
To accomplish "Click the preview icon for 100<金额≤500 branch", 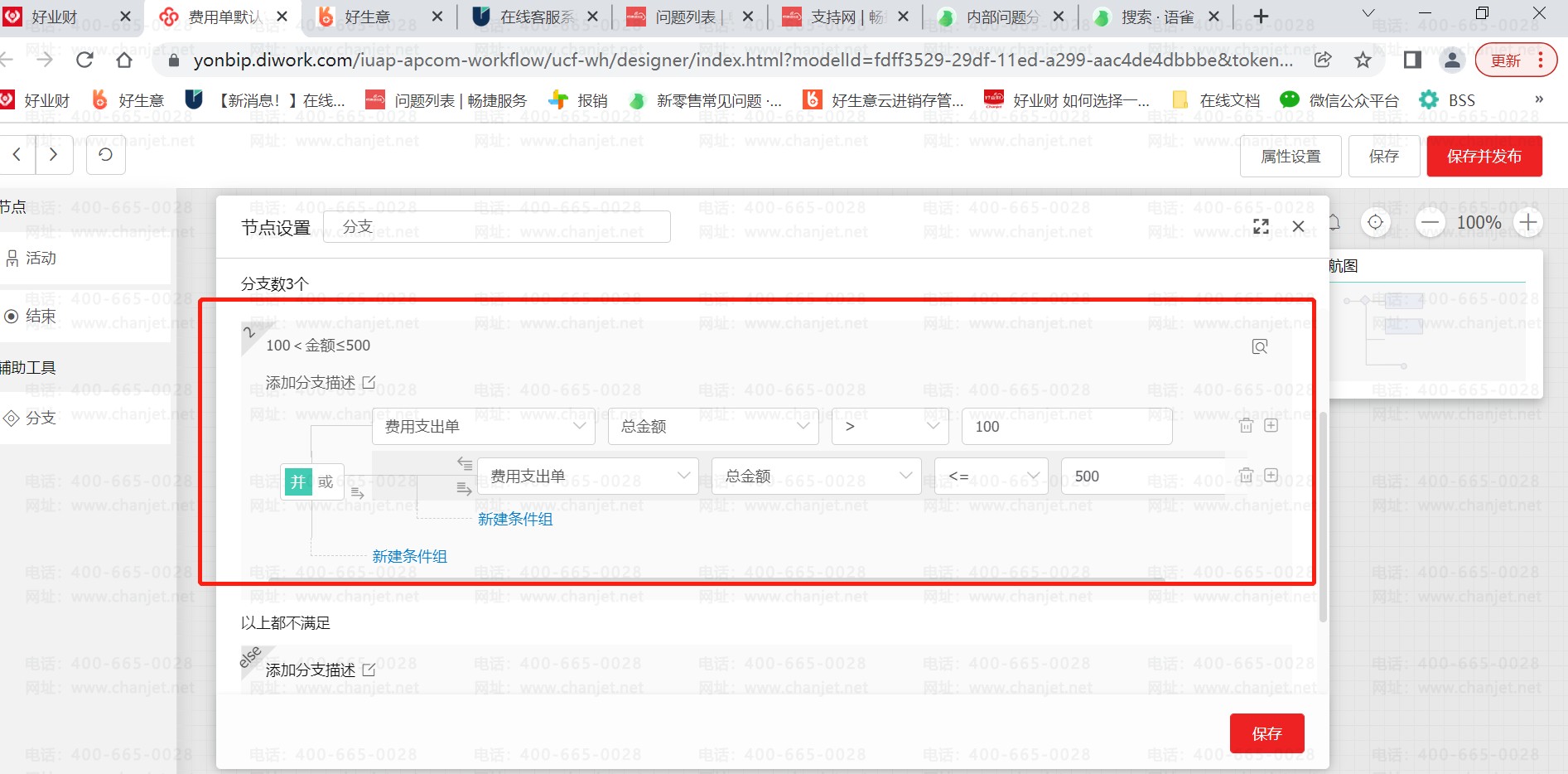I will tap(1259, 346).
